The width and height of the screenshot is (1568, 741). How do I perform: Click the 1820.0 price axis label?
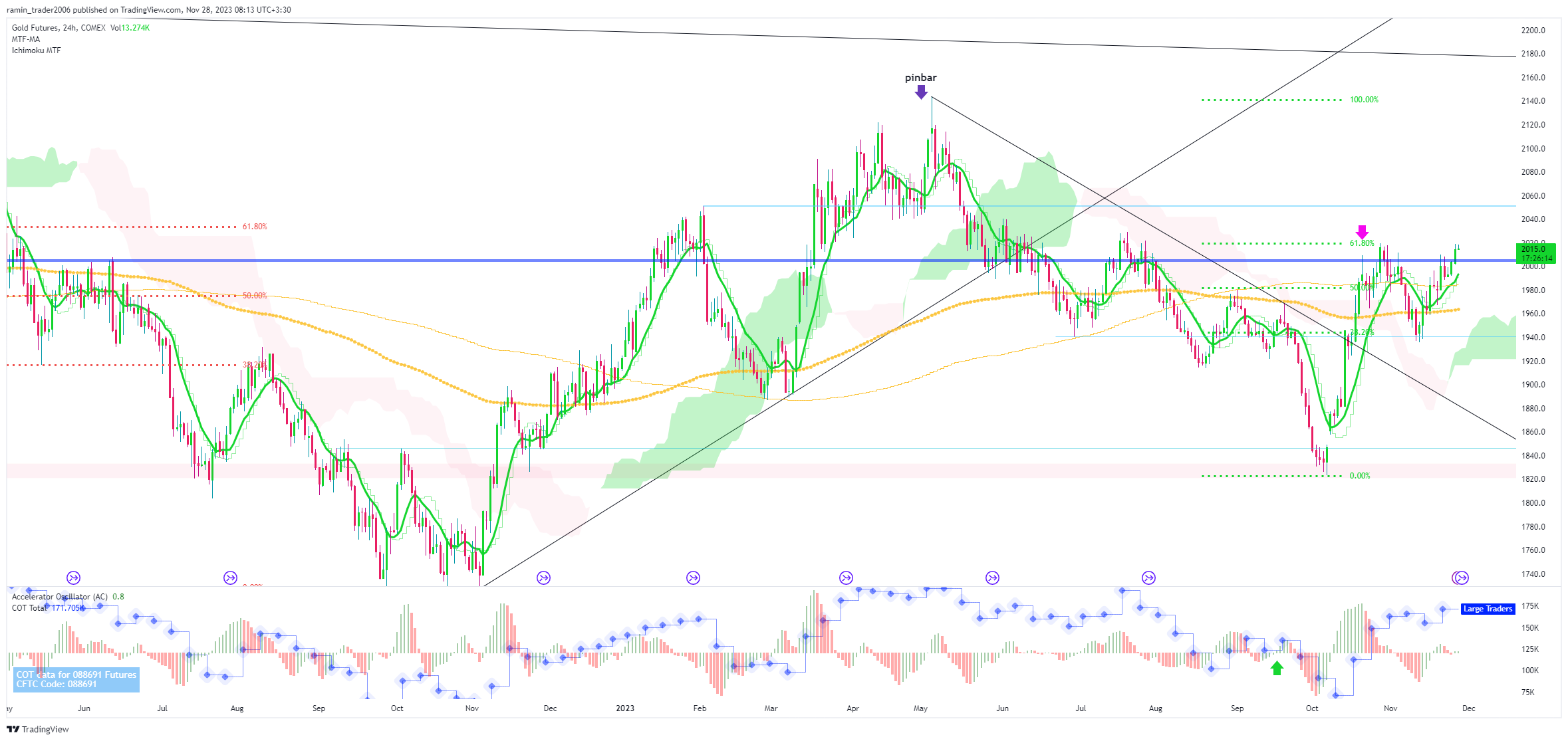pyautogui.click(x=1533, y=479)
